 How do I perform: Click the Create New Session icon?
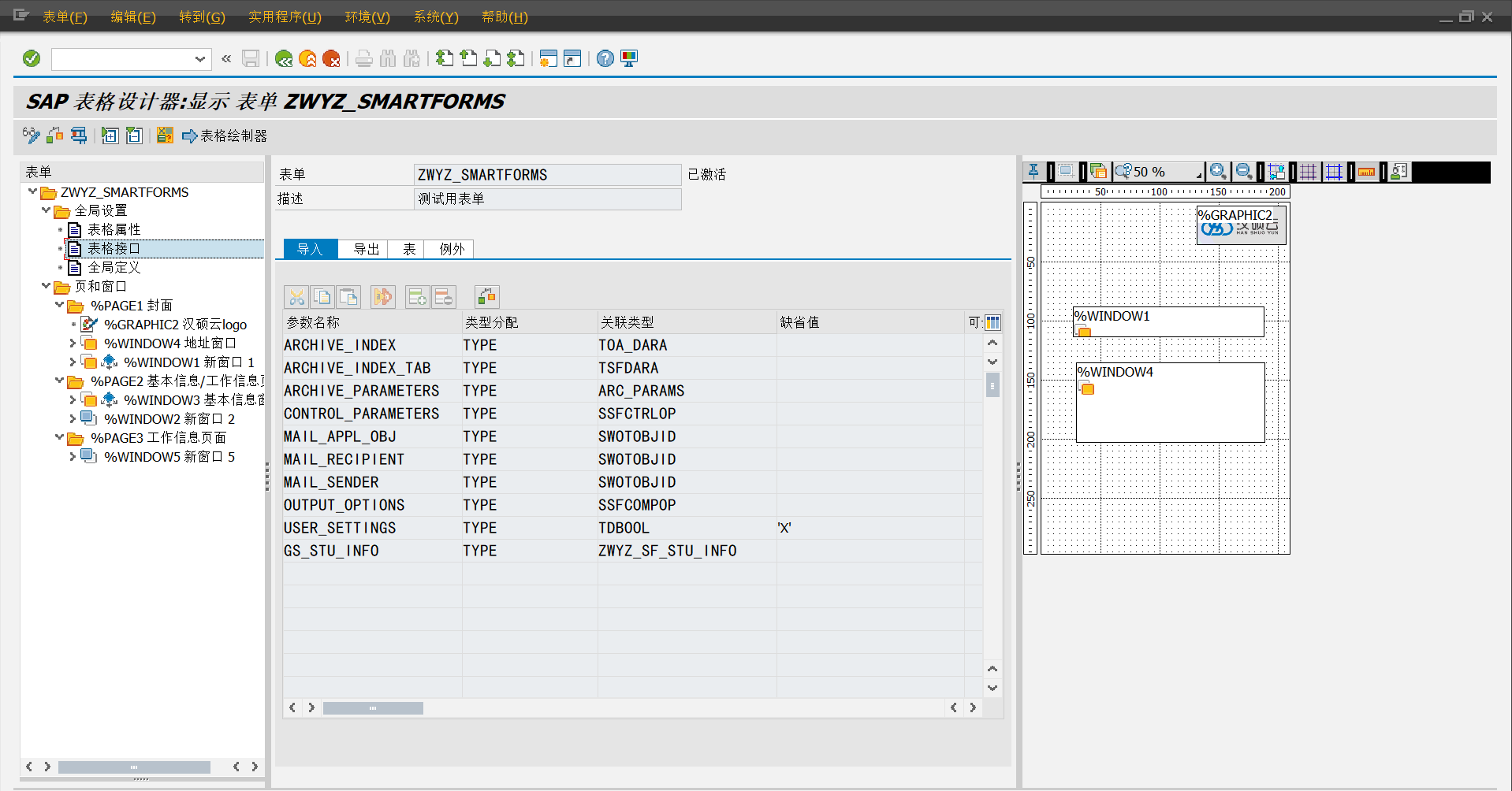(549, 58)
